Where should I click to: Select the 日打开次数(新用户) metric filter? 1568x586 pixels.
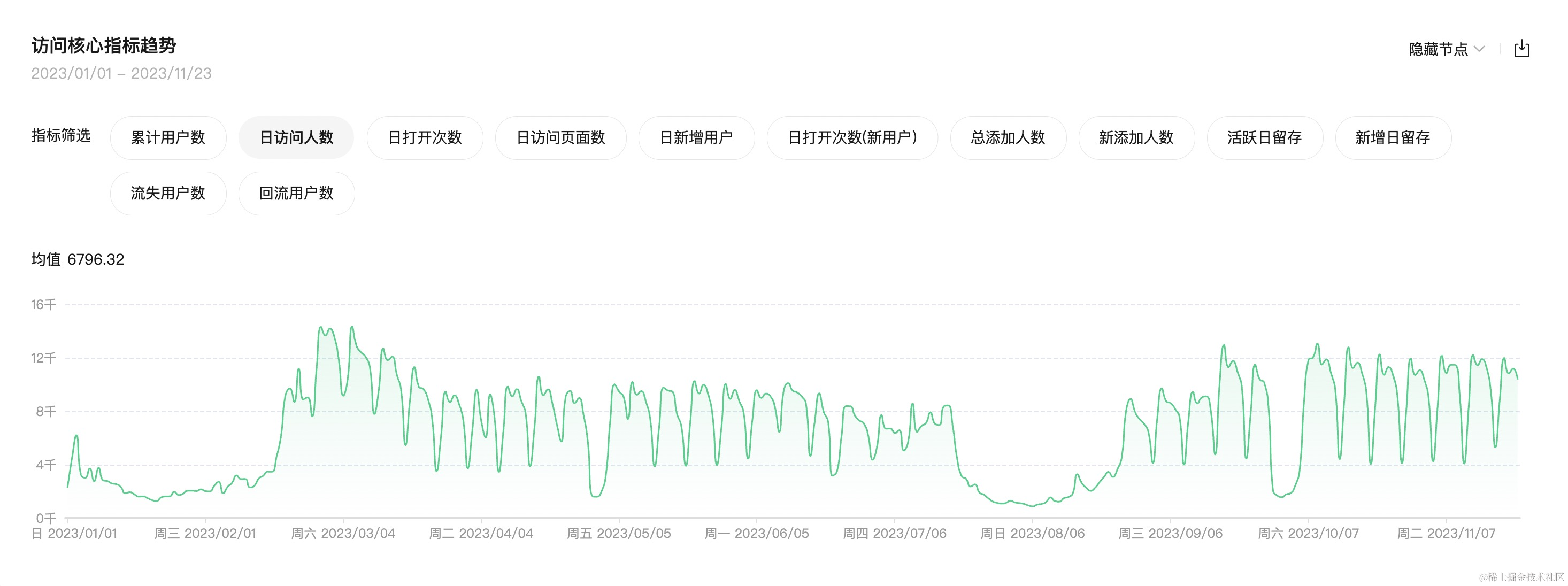pos(852,137)
